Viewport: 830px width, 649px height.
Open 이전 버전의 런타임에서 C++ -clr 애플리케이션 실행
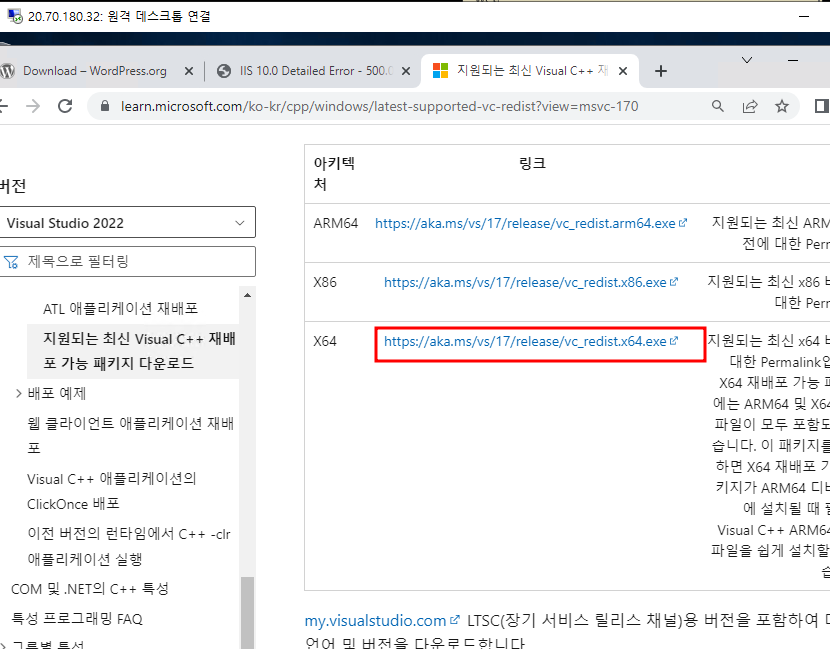pos(129,546)
